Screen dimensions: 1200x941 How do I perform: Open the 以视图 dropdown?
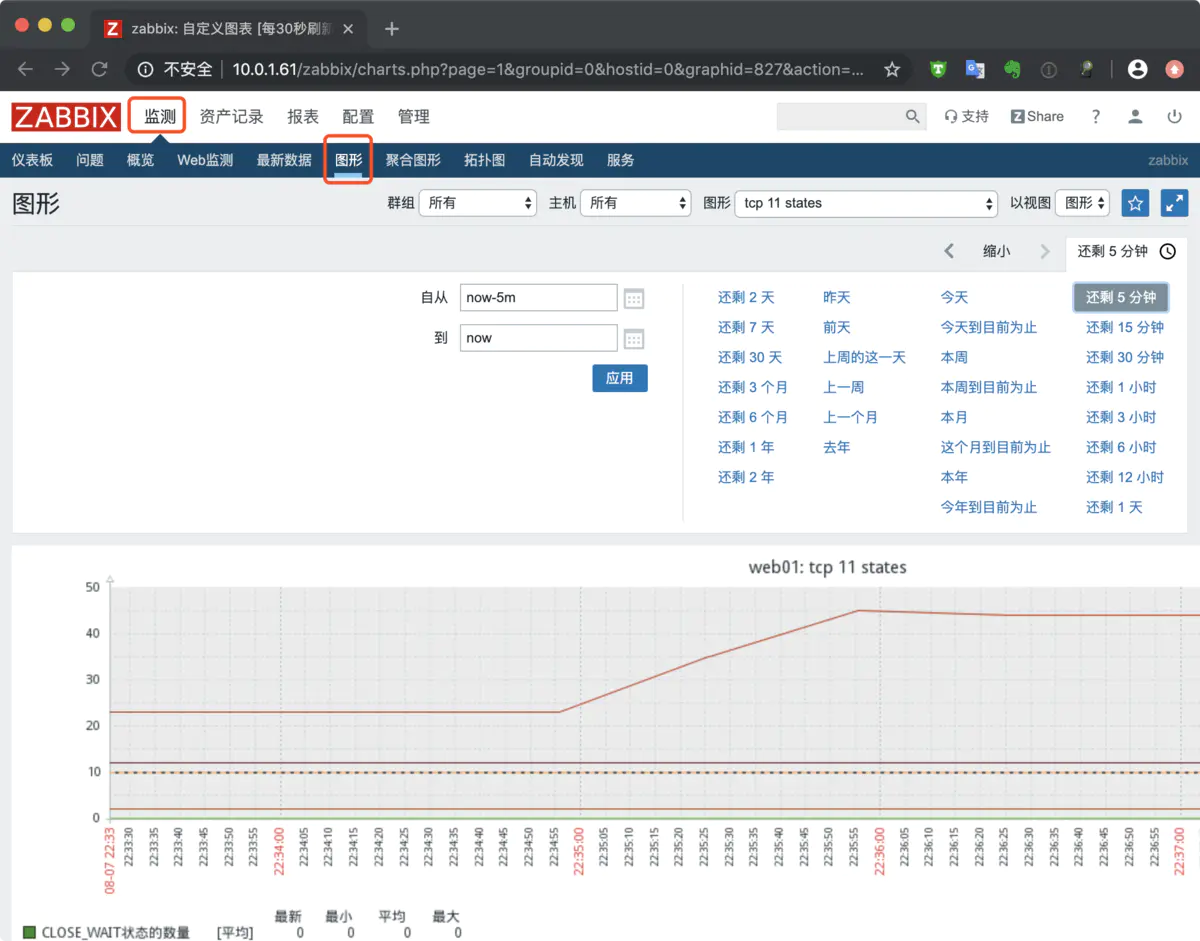click(1083, 203)
